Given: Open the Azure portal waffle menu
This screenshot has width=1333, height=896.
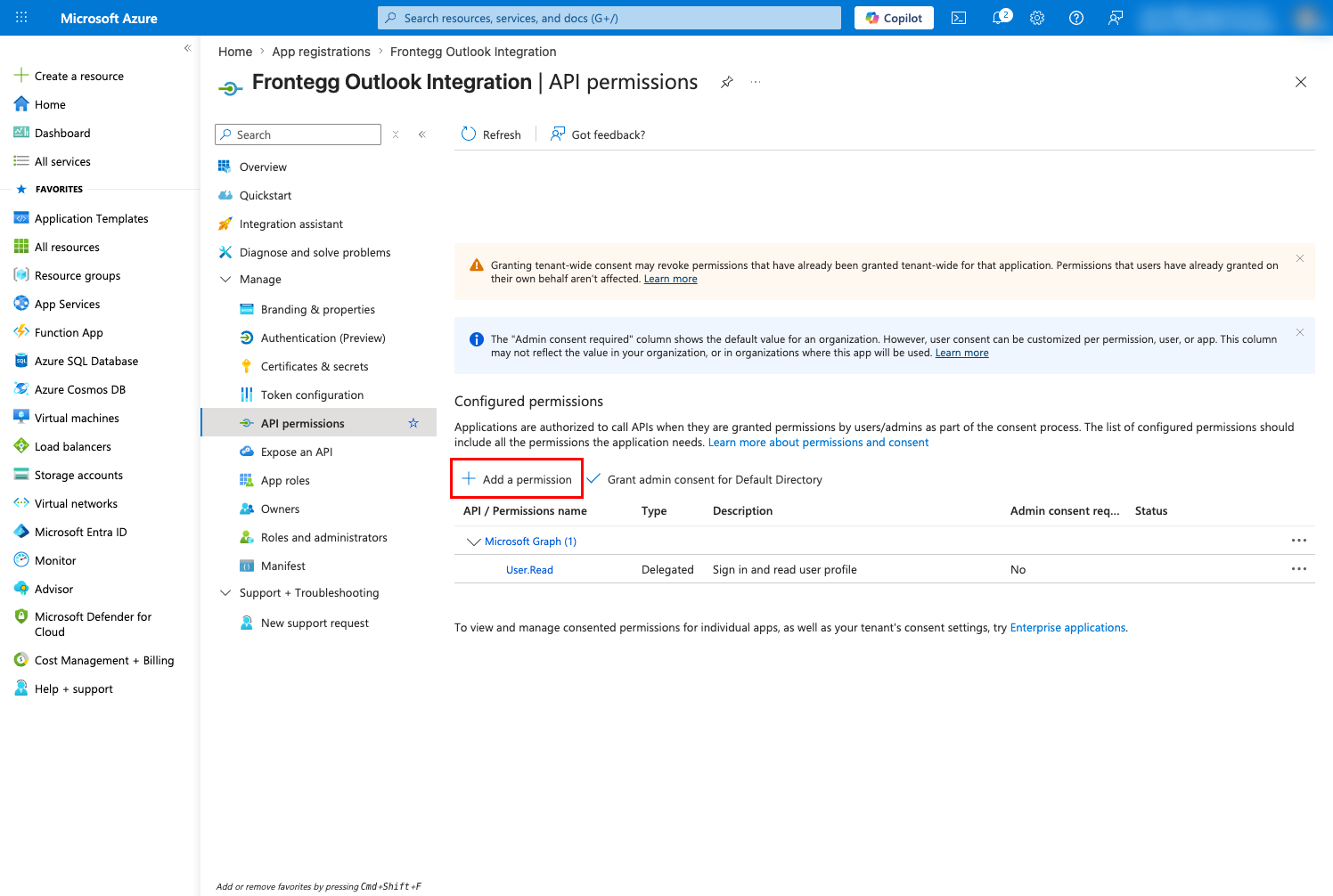Looking at the screenshot, I should 21,18.
